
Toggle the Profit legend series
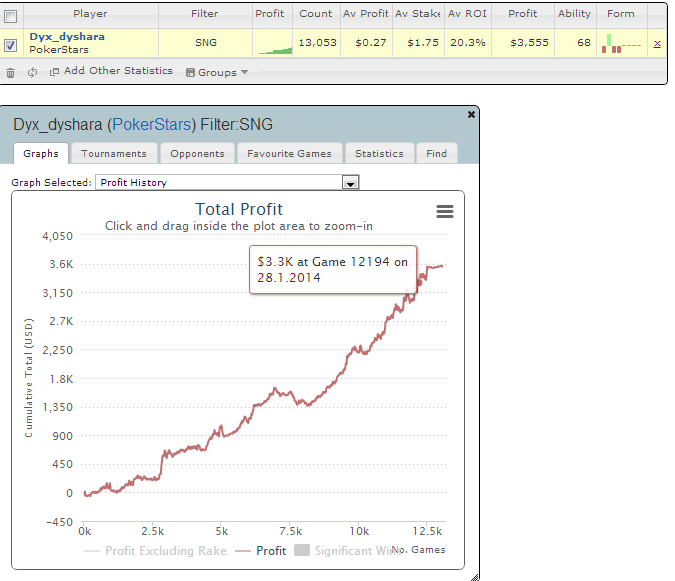pos(261,551)
